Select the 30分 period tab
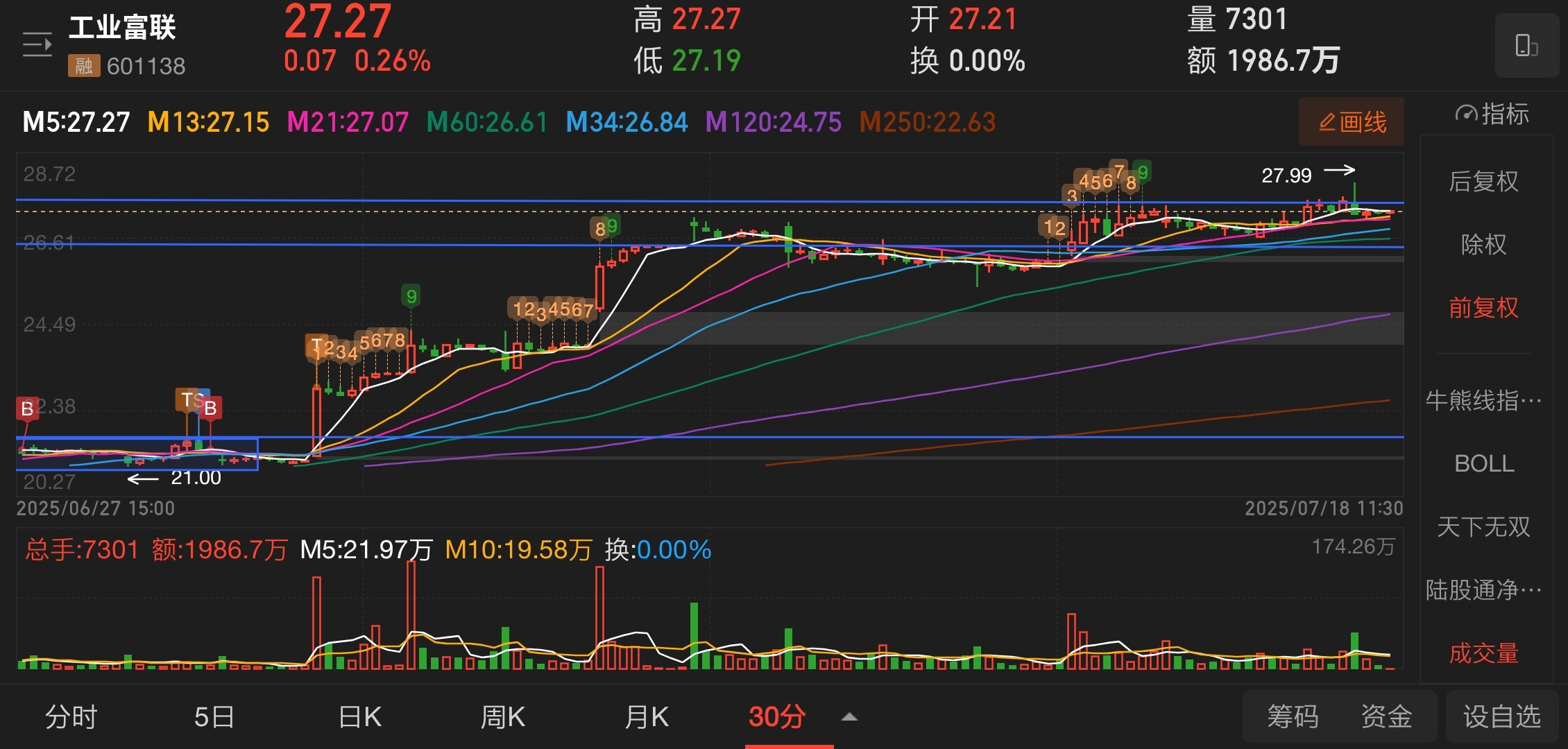Screen dimensions: 1568x749 [x=777, y=716]
